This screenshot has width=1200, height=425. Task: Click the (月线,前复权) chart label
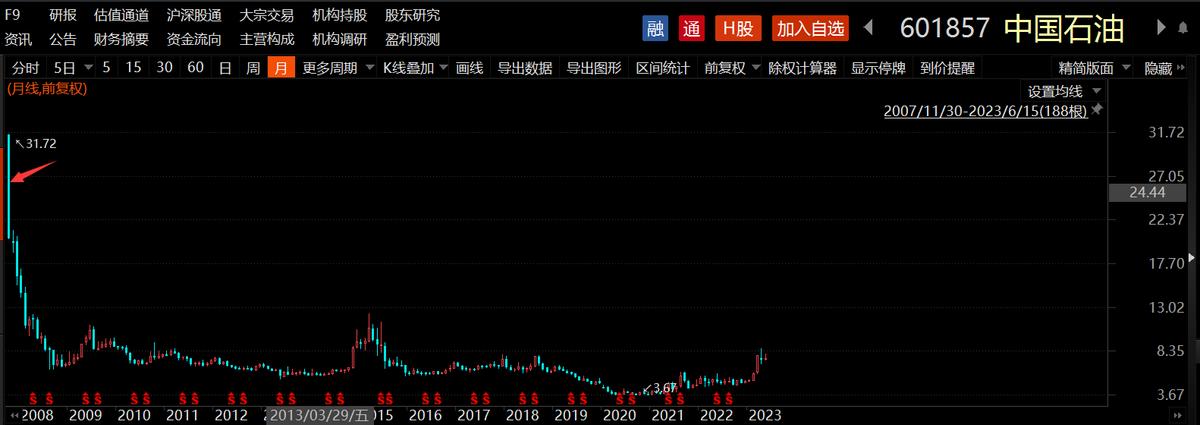point(47,88)
